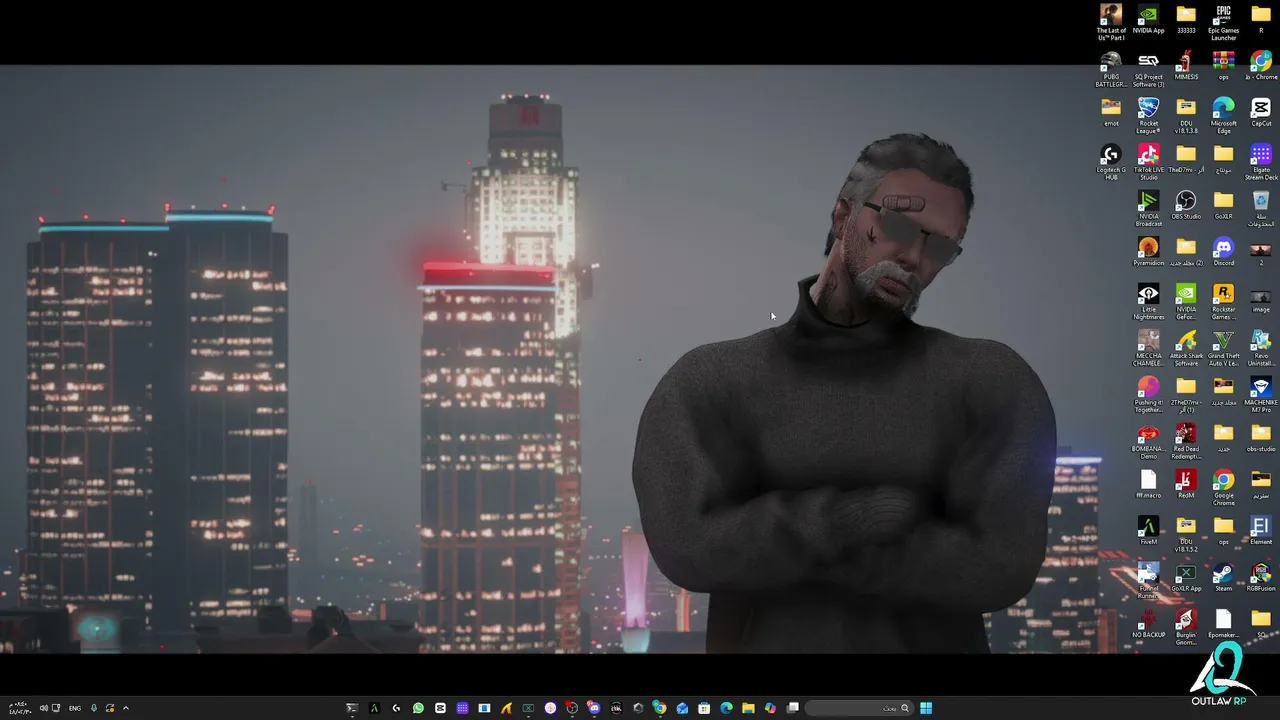Open volume control in system tray
This screenshot has width=1280, height=720.
[44, 708]
